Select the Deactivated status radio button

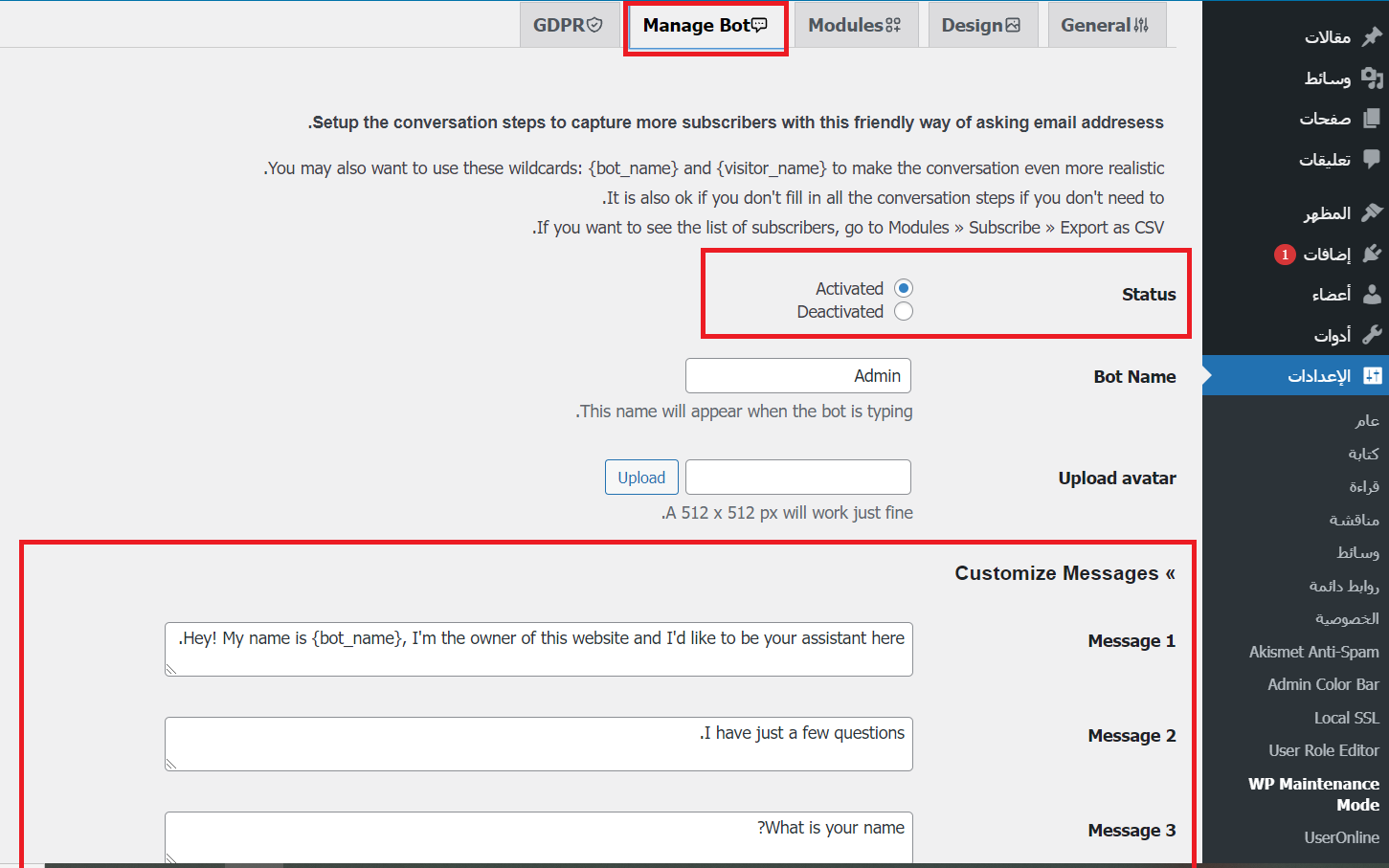click(904, 311)
